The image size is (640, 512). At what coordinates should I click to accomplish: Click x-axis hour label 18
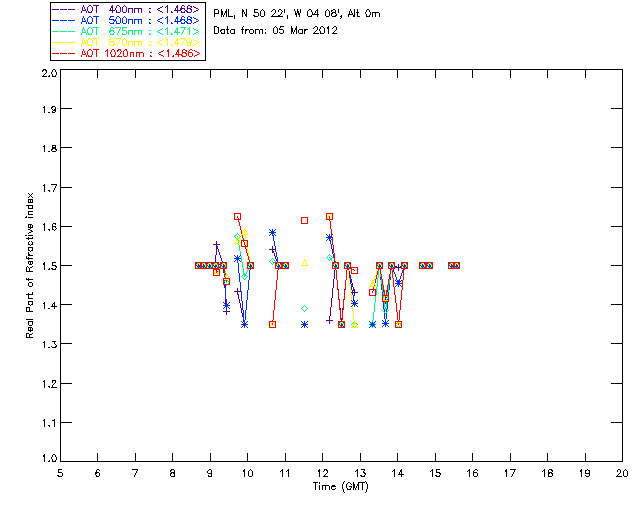pos(547,473)
